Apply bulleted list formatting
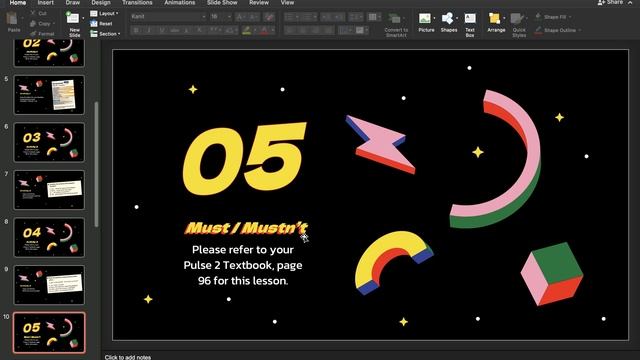Viewport: 640px width, 360px height. pyautogui.click(x=289, y=17)
